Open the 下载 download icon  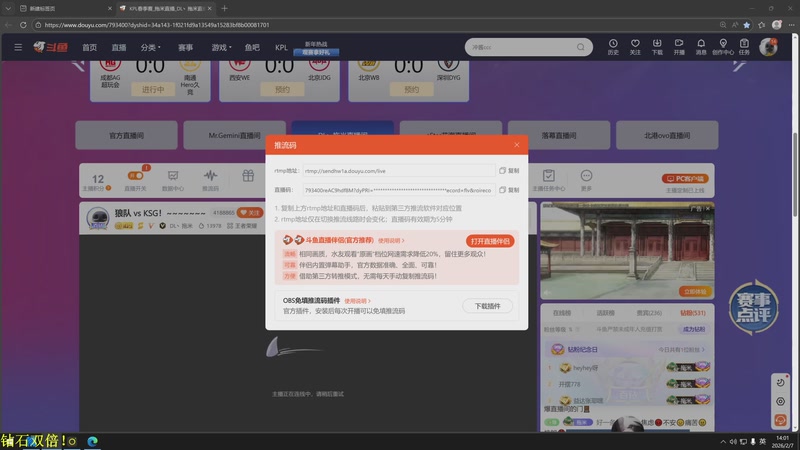click(x=657, y=47)
